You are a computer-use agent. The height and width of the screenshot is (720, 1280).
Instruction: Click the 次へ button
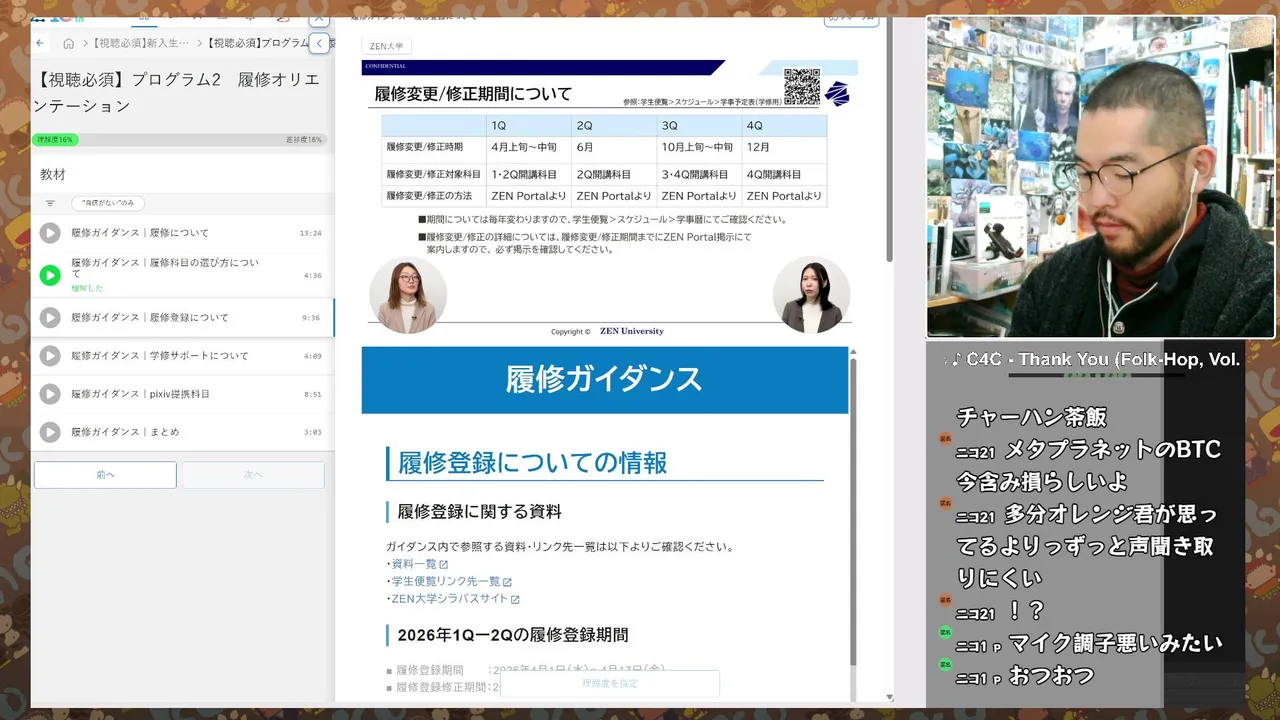253,475
